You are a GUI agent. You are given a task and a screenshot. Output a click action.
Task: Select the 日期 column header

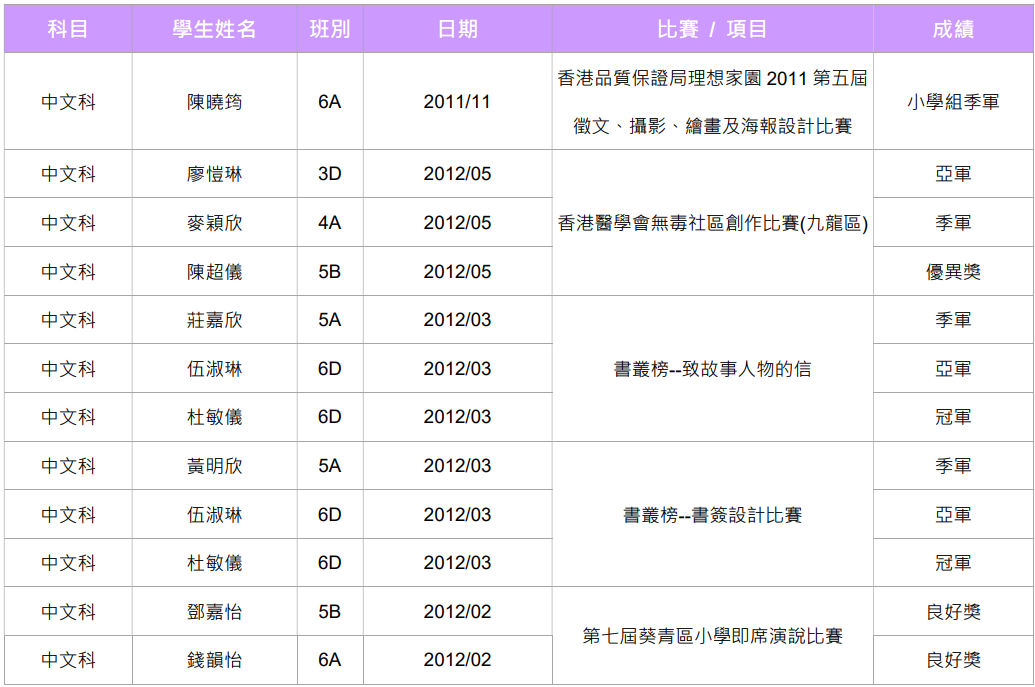457,30
